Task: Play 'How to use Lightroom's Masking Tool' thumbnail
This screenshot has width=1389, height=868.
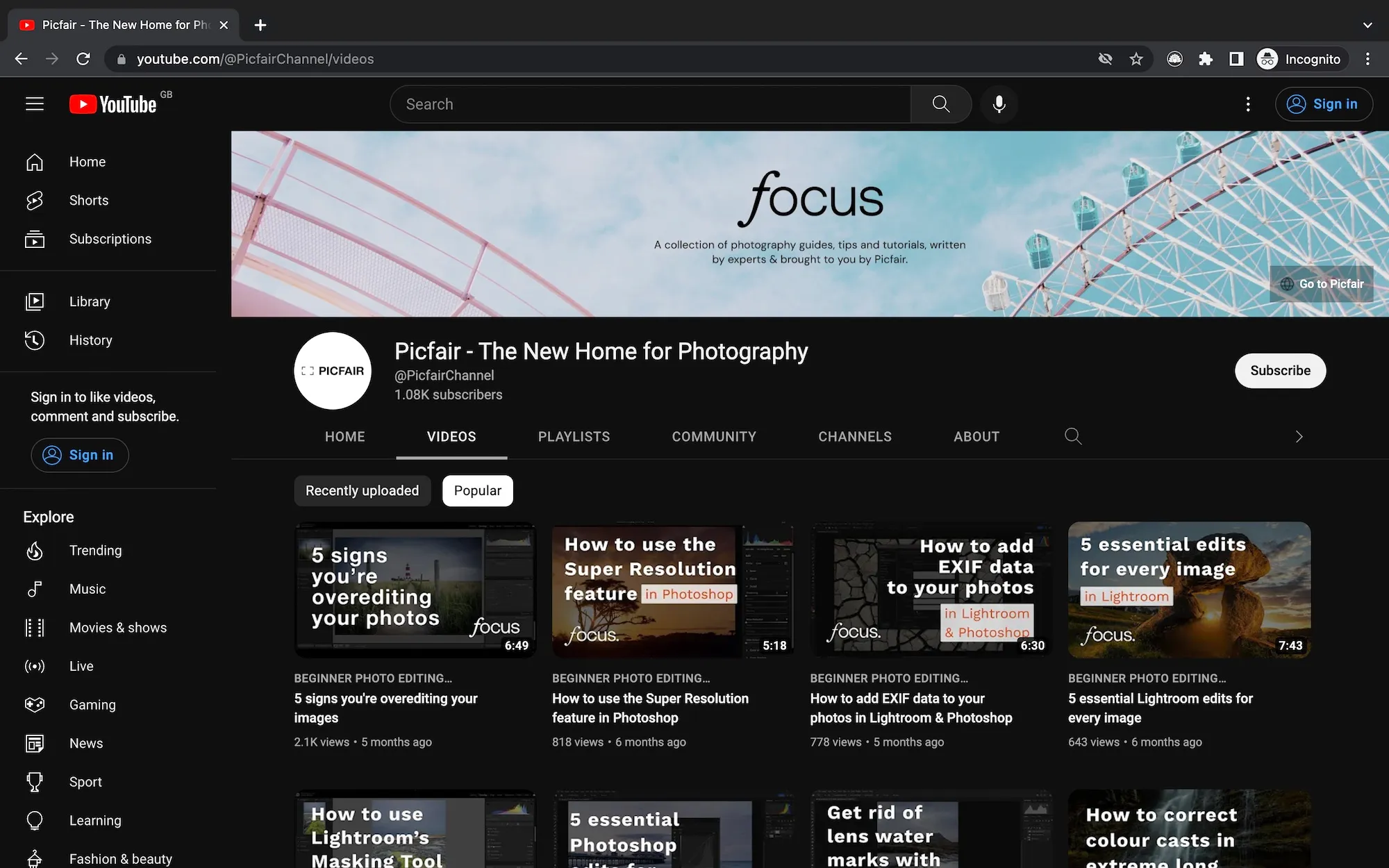Action: click(x=415, y=828)
